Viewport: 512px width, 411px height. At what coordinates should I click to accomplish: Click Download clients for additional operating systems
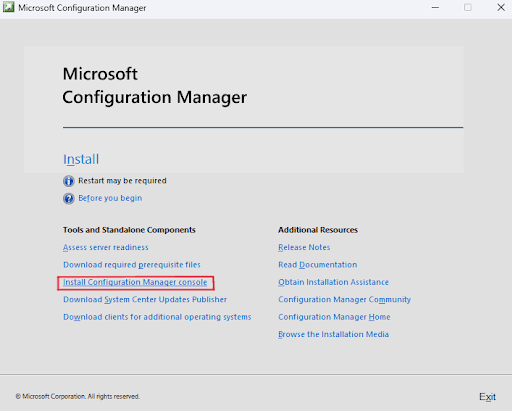157,317
